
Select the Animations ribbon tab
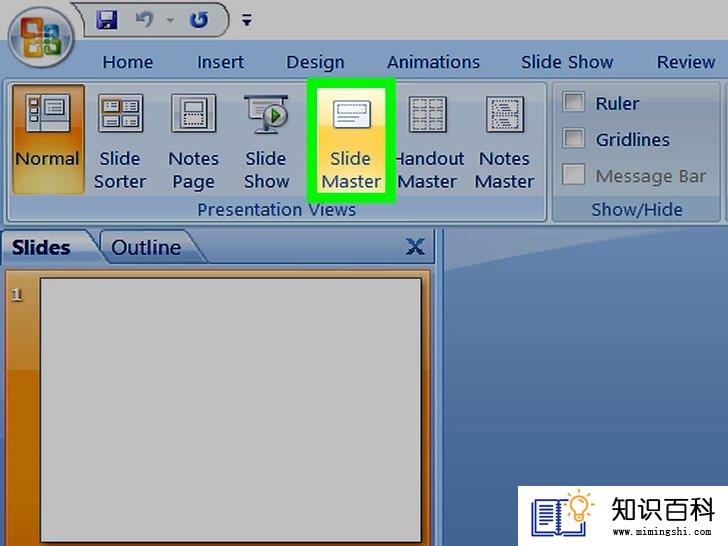tap(433, 62)
